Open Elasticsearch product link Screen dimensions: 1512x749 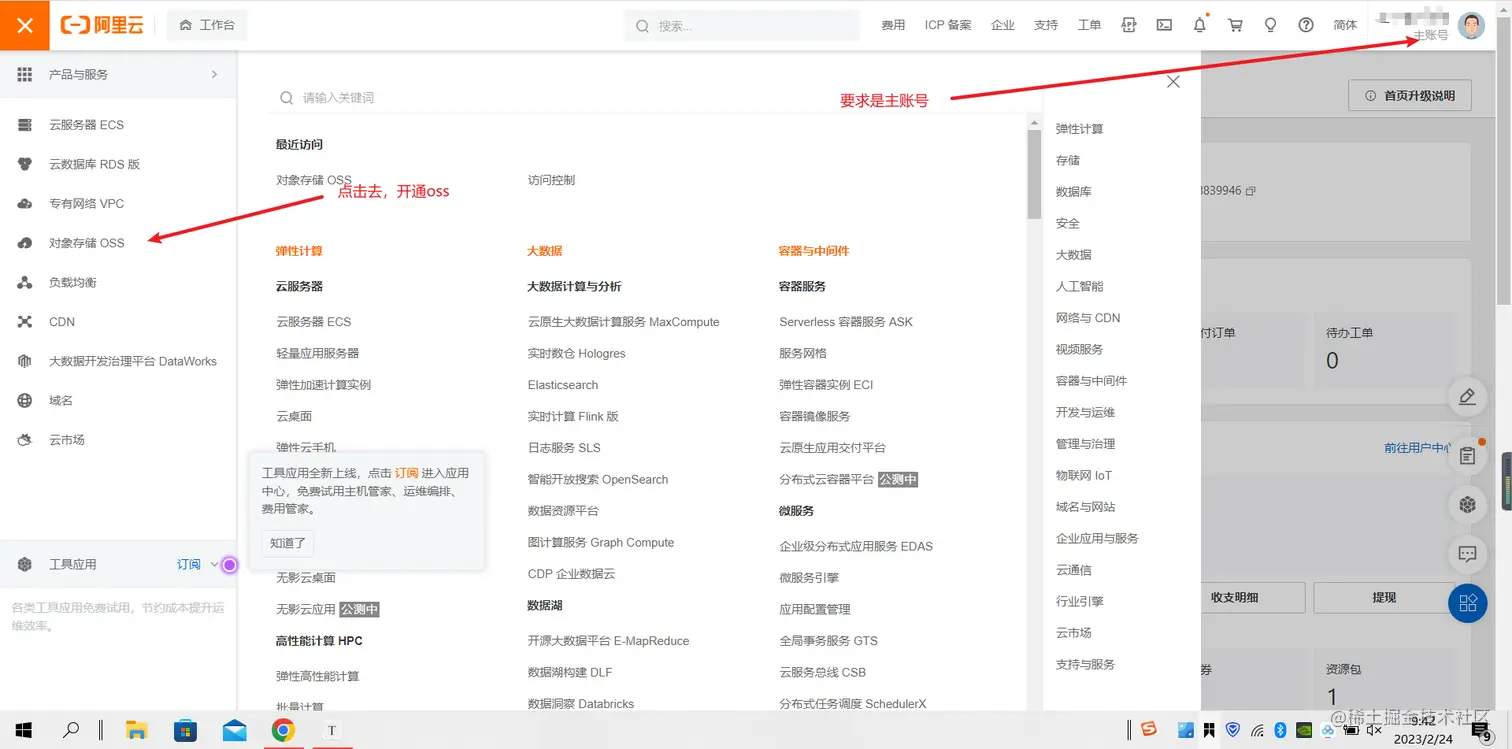pyautogui.click(x=563, y=385)
